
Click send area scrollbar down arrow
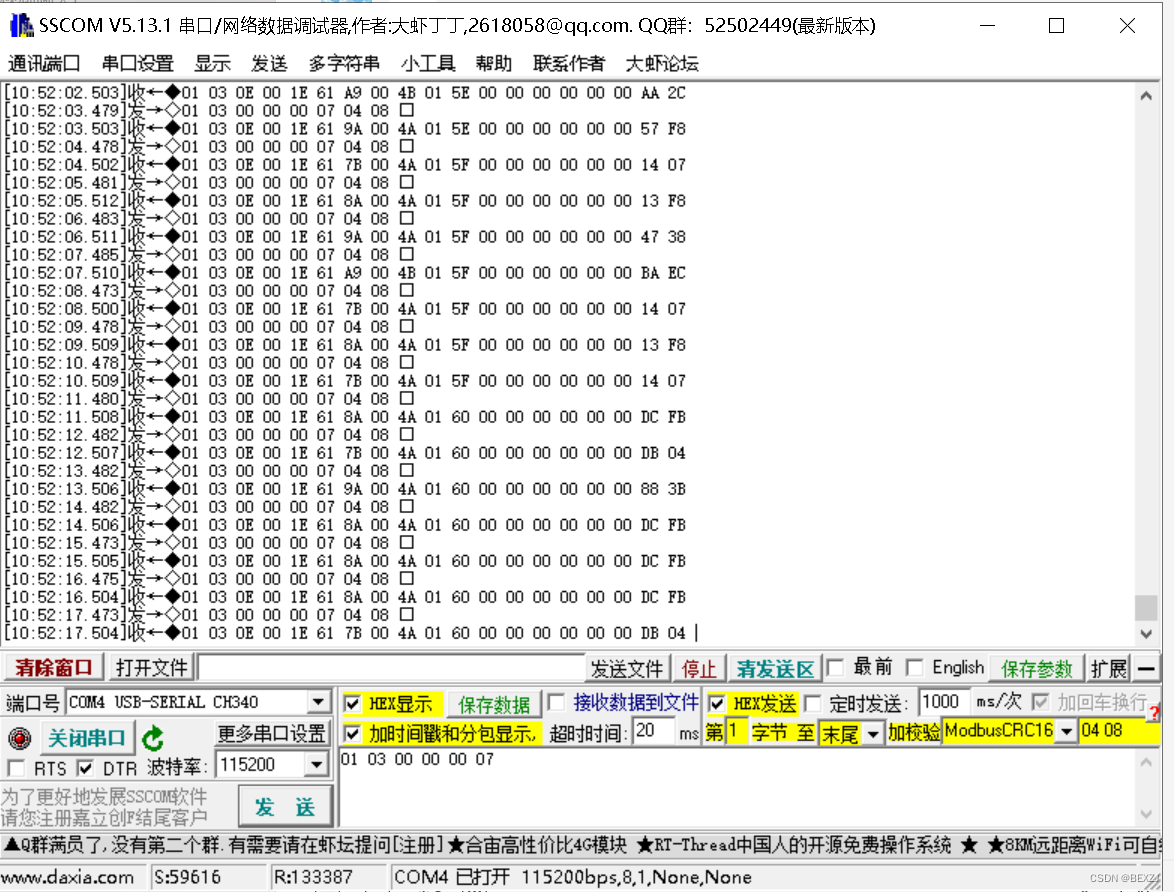coord(1146,813)
